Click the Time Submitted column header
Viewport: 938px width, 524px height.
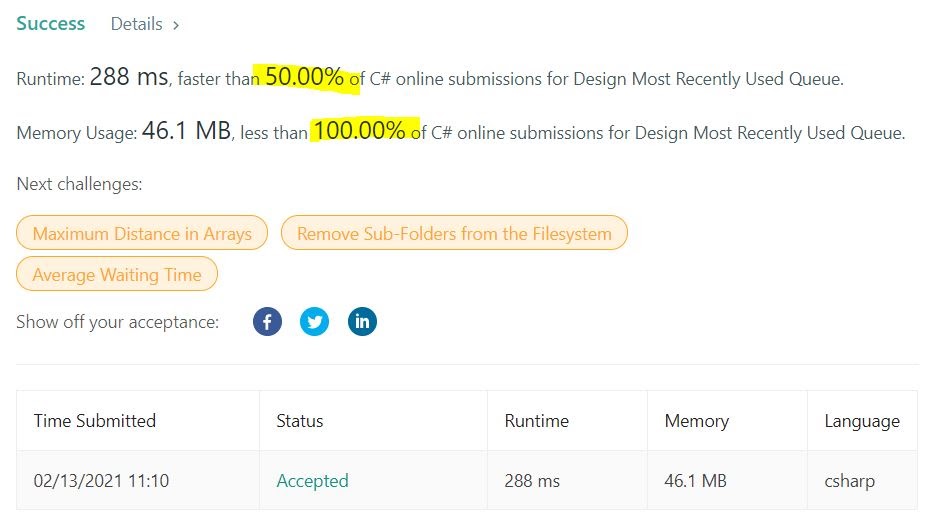pyautogui.click(x=95, y=421)
